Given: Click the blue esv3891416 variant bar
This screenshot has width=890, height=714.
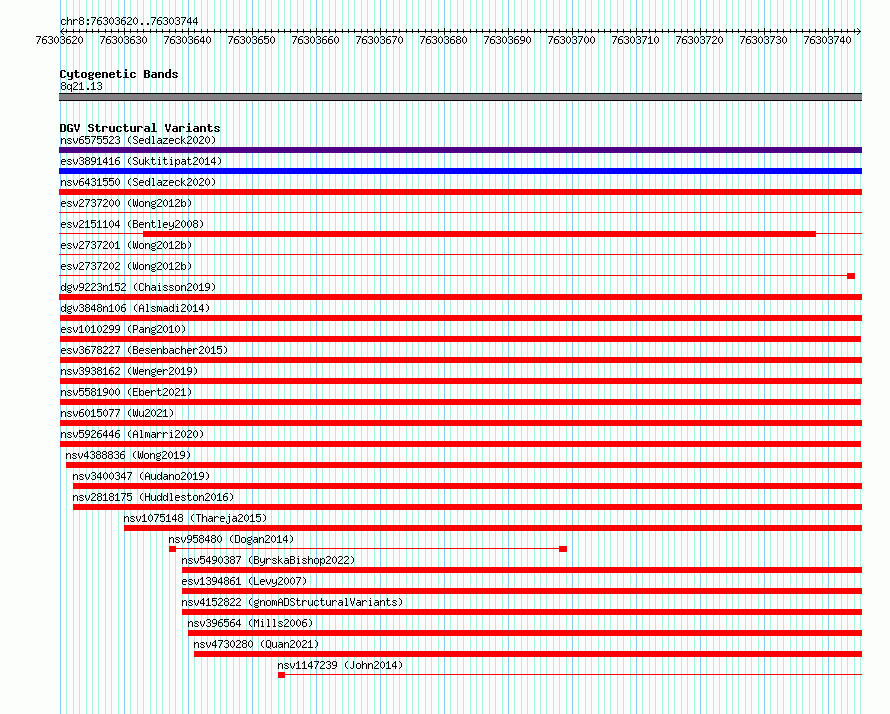Looking at the screenshot, I should 460,171.
